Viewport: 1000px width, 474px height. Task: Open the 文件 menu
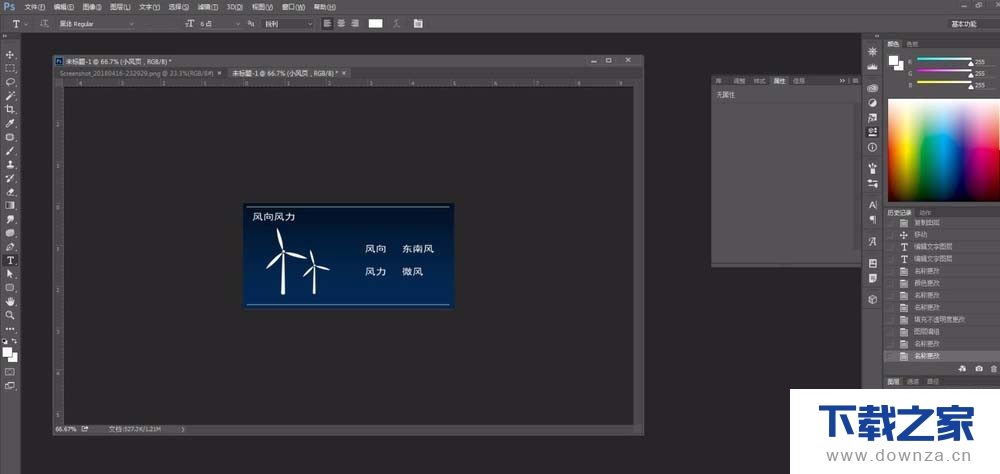[34, 7]
